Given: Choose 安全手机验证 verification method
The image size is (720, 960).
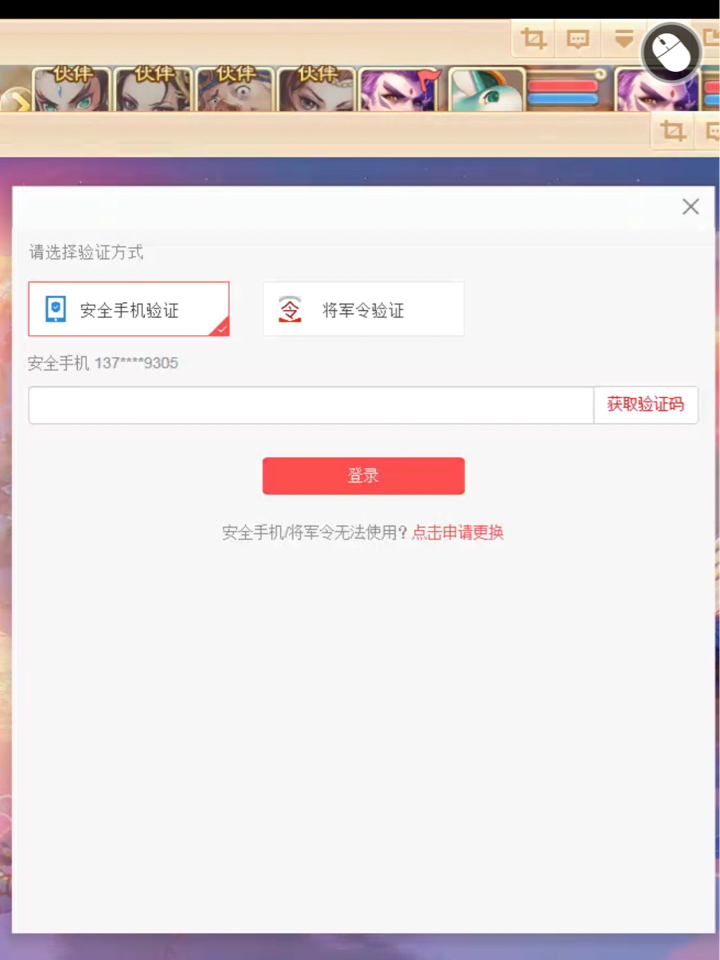Looking at the screenshot, I should click(129, 309).
